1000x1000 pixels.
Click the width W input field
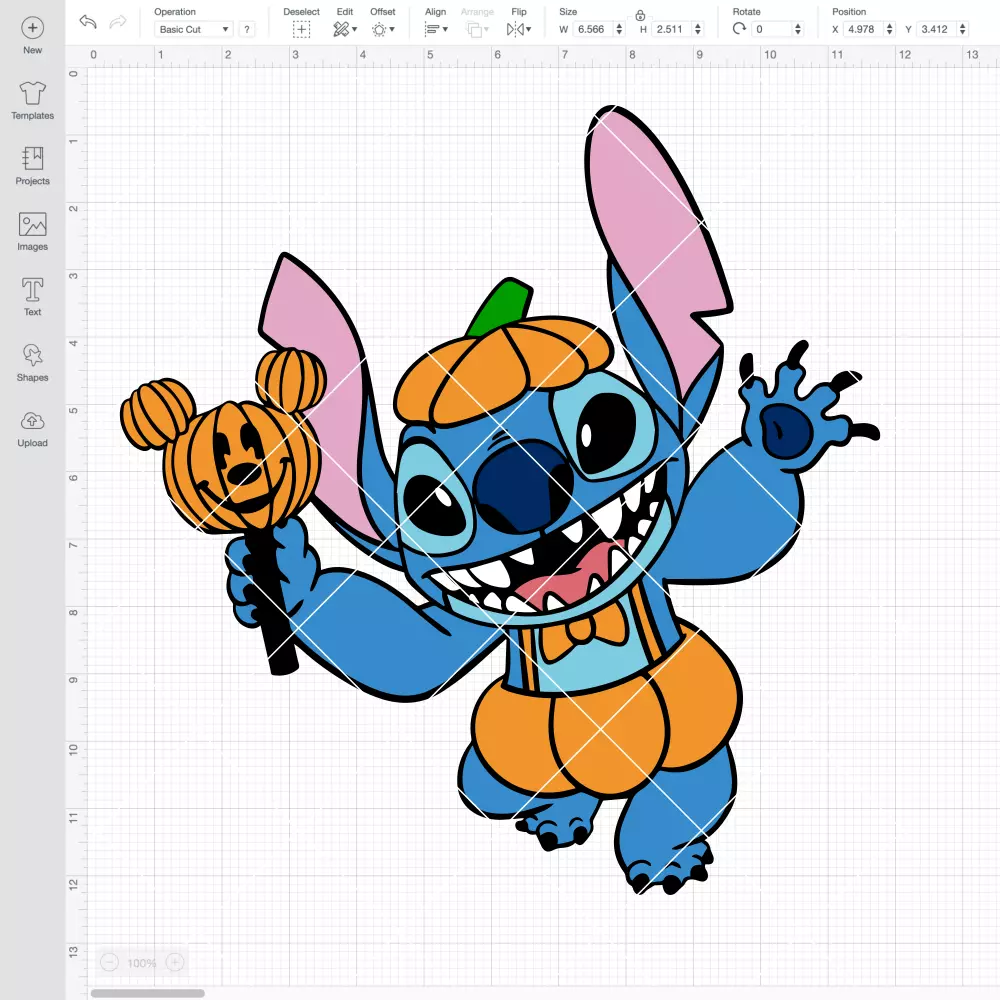593,29
